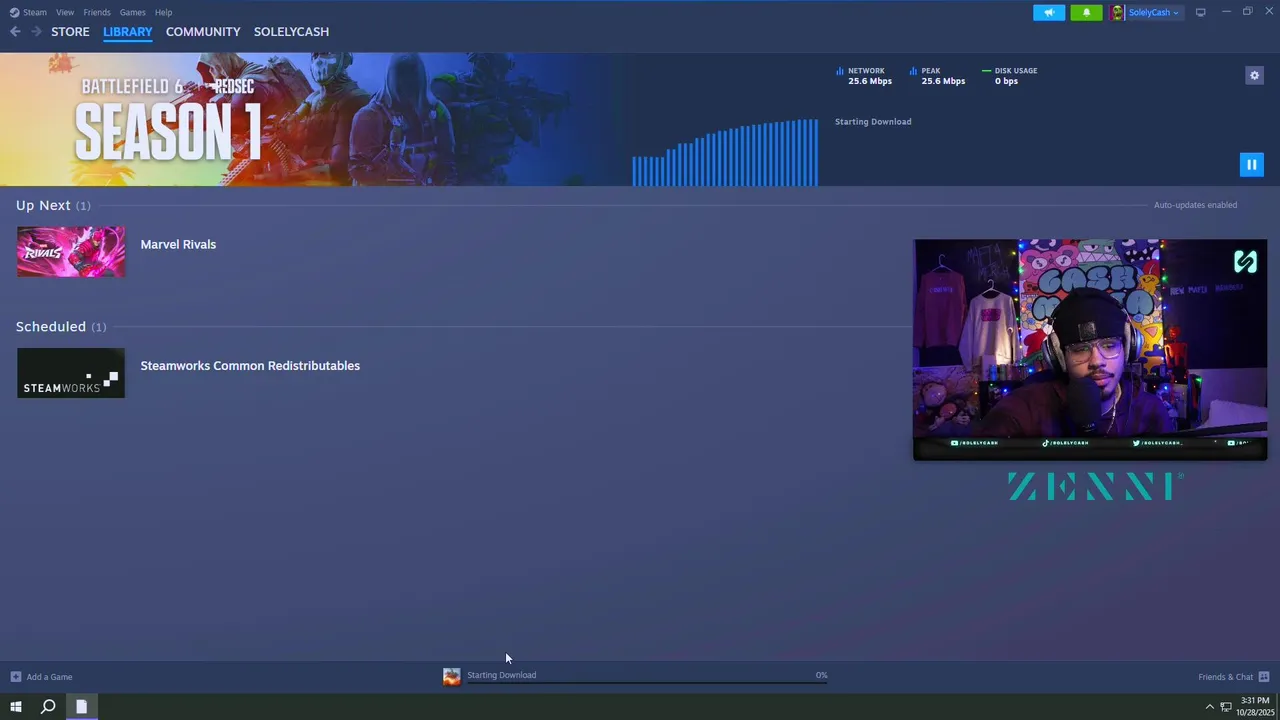
Task: Open the announcements megaphone button
Action: [1049, 12]
